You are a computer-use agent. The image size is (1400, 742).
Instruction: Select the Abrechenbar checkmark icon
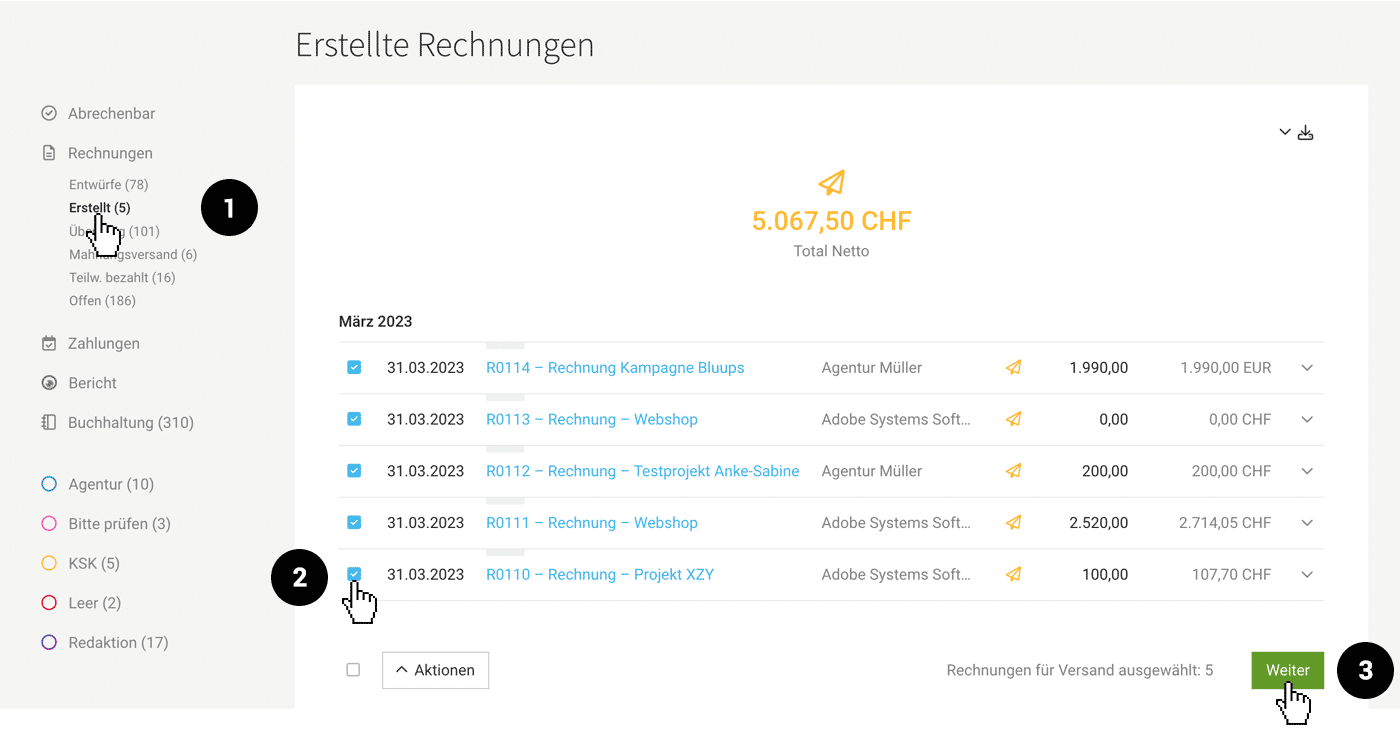point(48,113)
